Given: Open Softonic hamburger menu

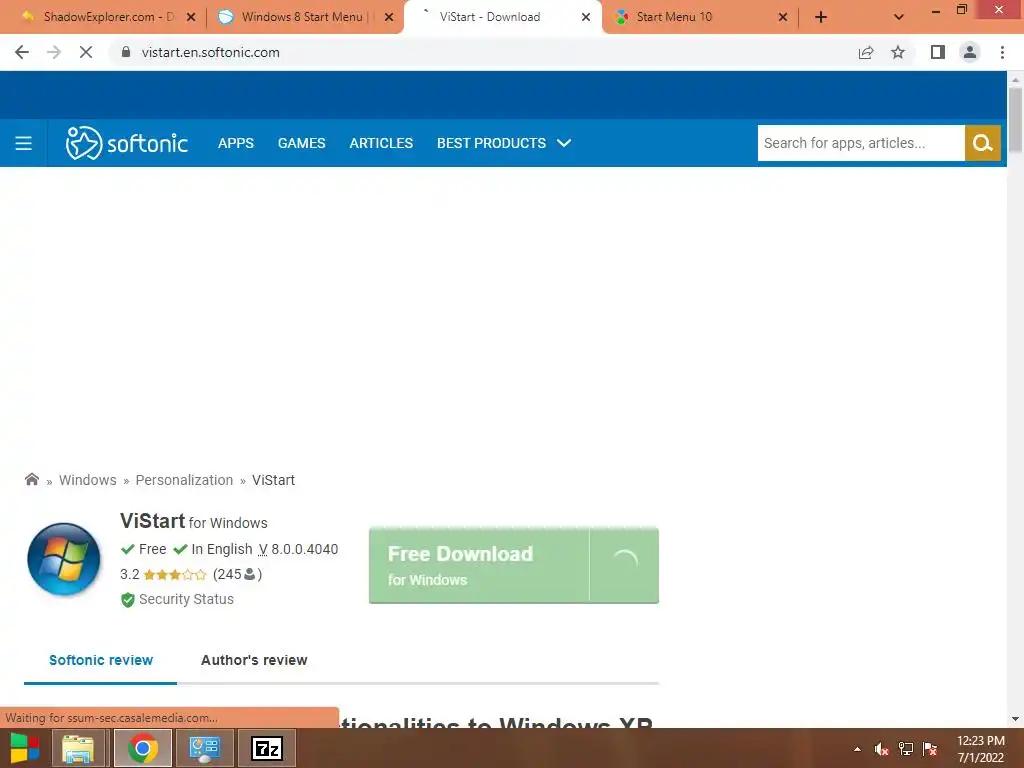Looking at the screenshot, I should click(x=24, y=143).
